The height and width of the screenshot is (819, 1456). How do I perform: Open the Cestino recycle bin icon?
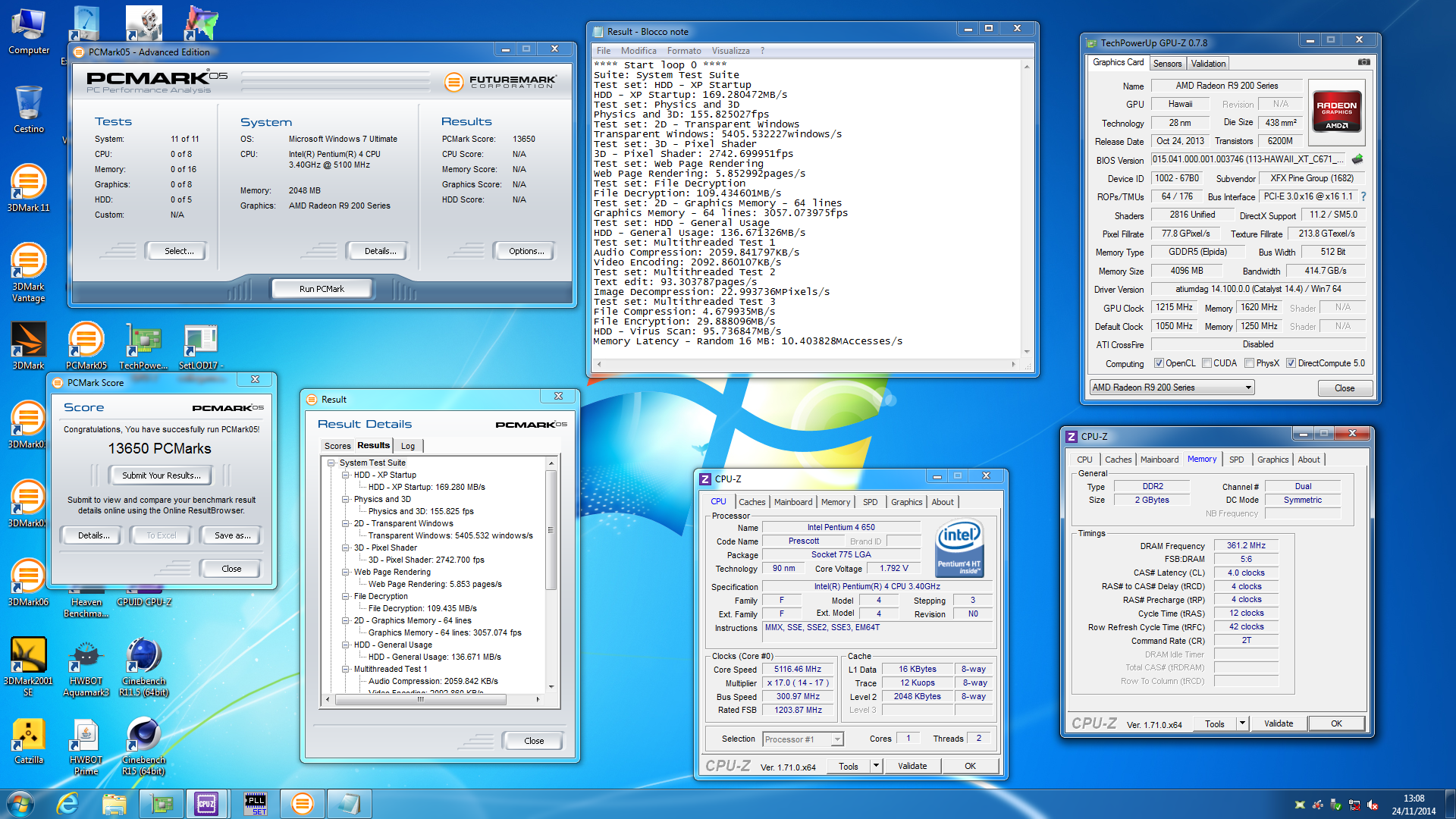[x=29, y=108]
